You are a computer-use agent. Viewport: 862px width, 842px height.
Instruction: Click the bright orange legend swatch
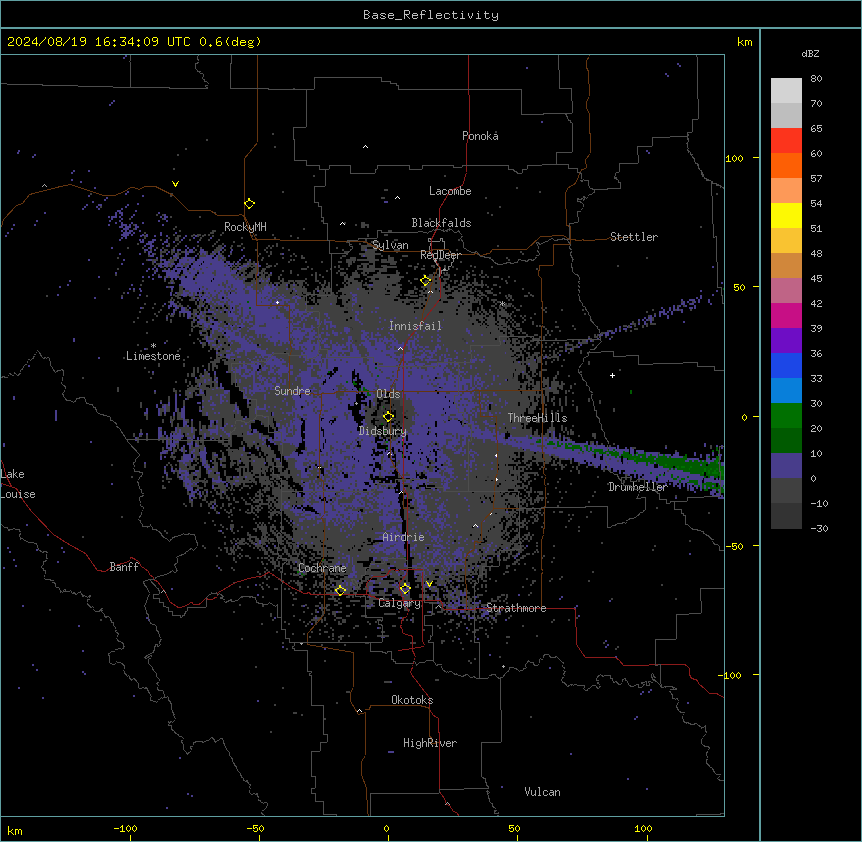click(x=786, y=165)
